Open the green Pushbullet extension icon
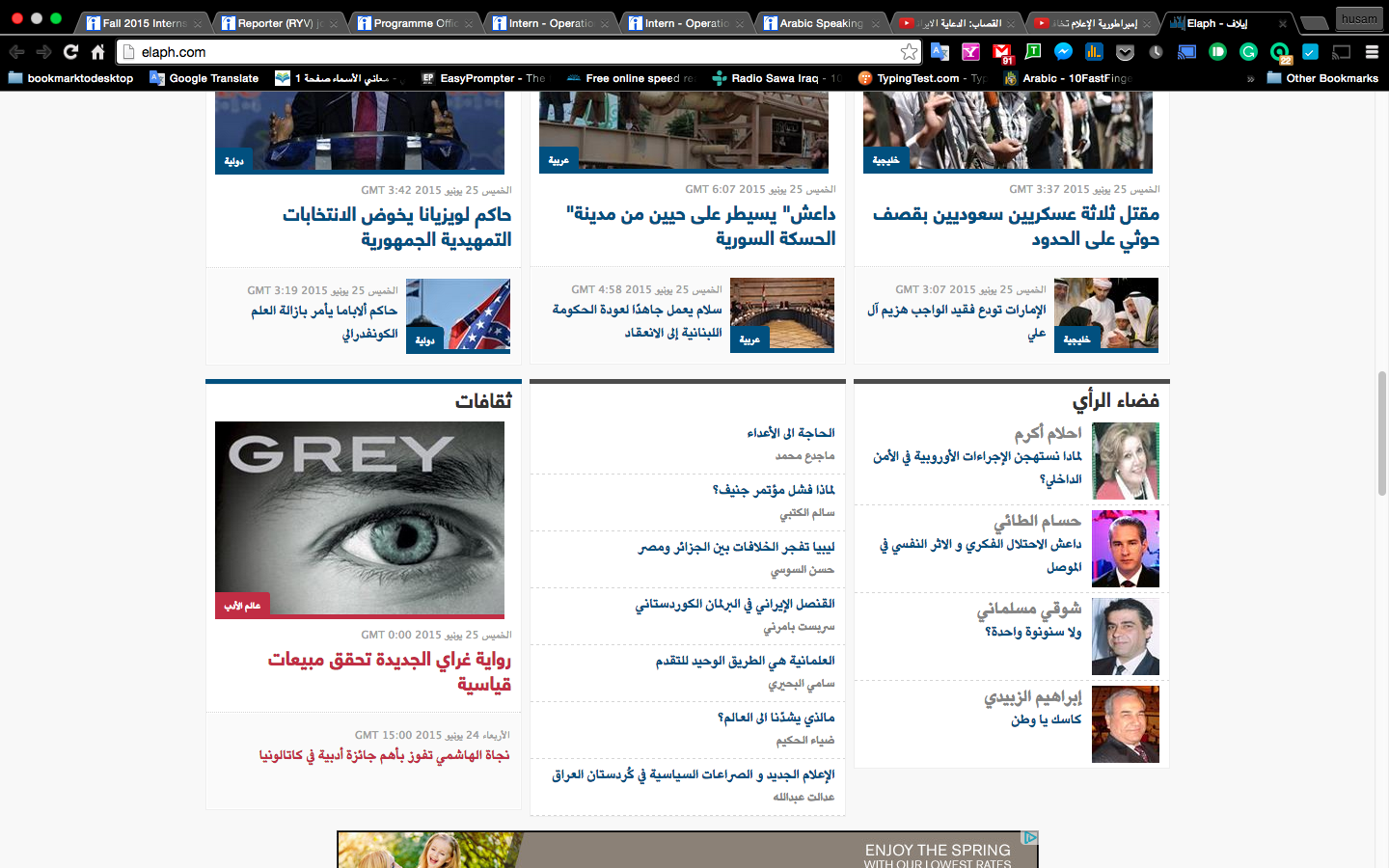Image resolution: width=1389 pixels, height=868 pixels. tap(1217, 52)
